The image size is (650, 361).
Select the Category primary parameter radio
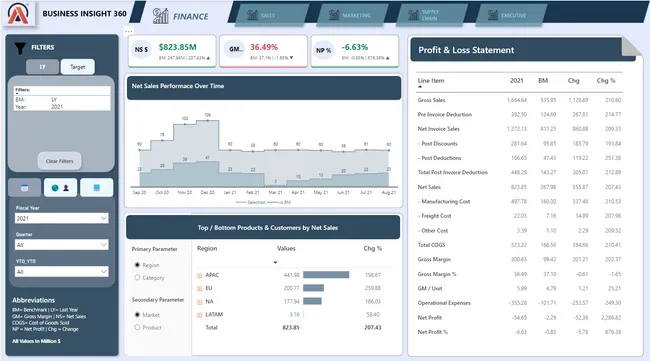pyautogui.click(x=137, y=278)
